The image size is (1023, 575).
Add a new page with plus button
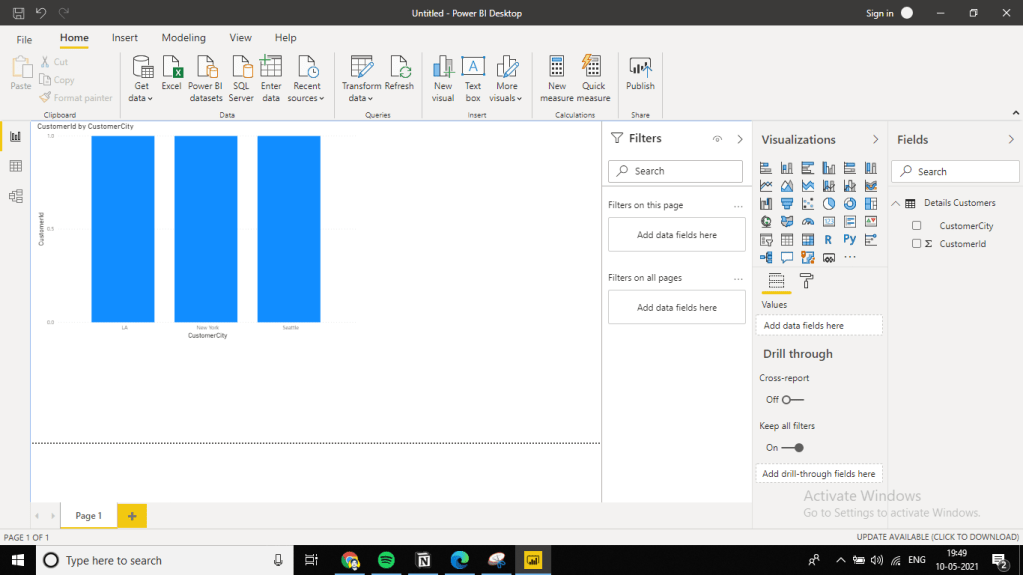coord(132,515)
